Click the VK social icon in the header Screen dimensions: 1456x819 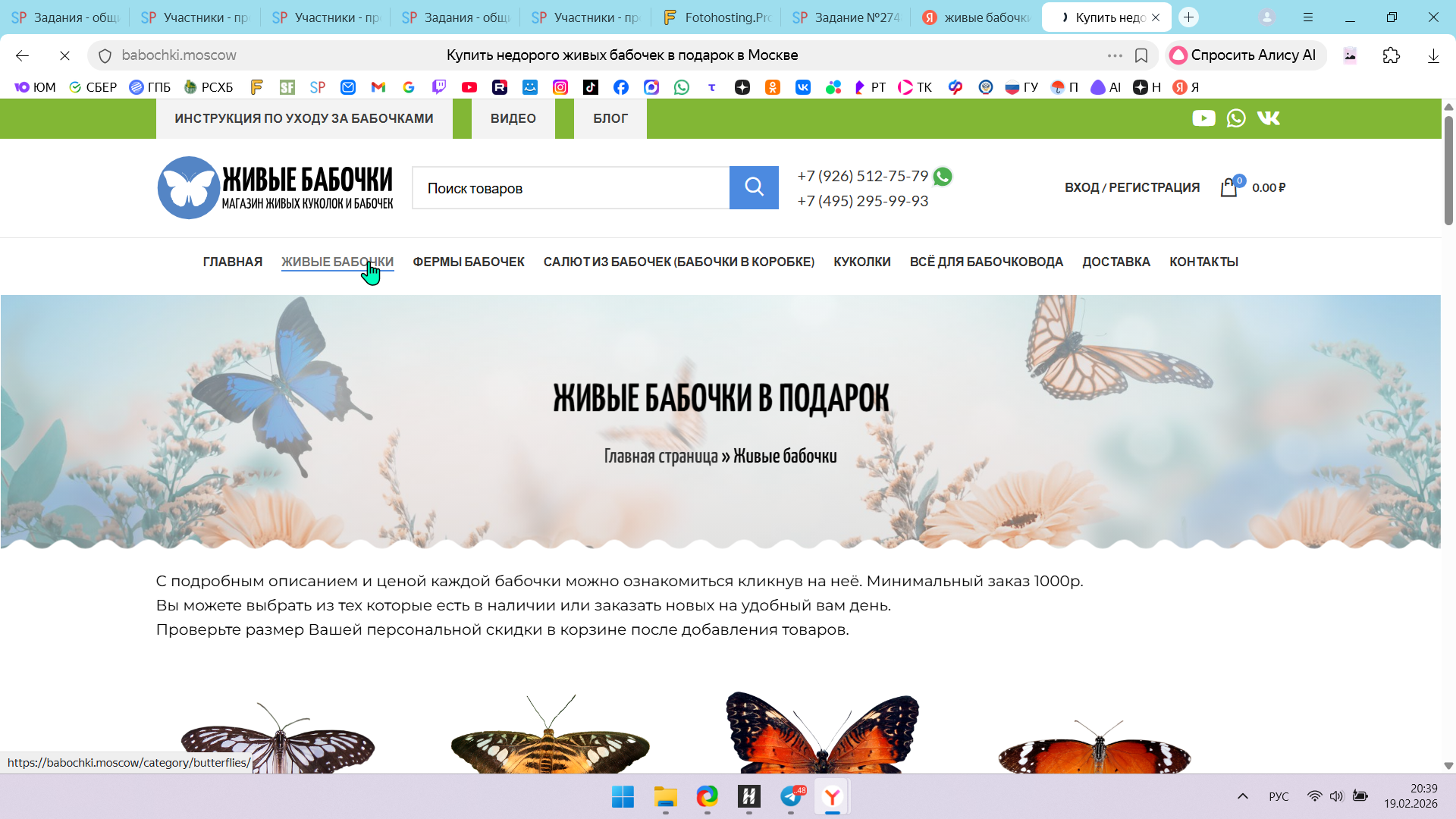(1268, 118)
